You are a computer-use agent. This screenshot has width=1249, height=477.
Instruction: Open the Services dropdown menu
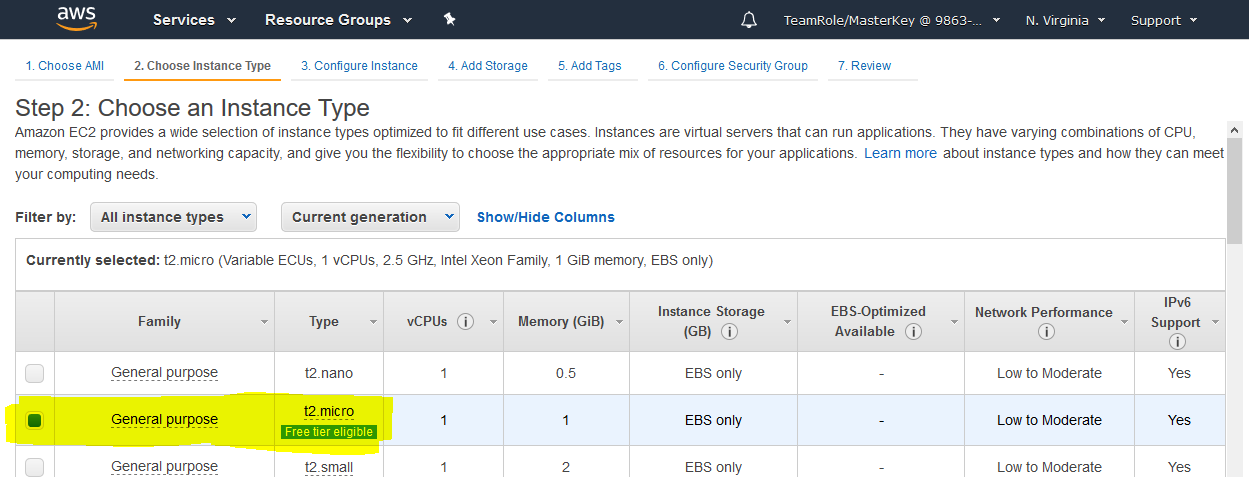194,20
